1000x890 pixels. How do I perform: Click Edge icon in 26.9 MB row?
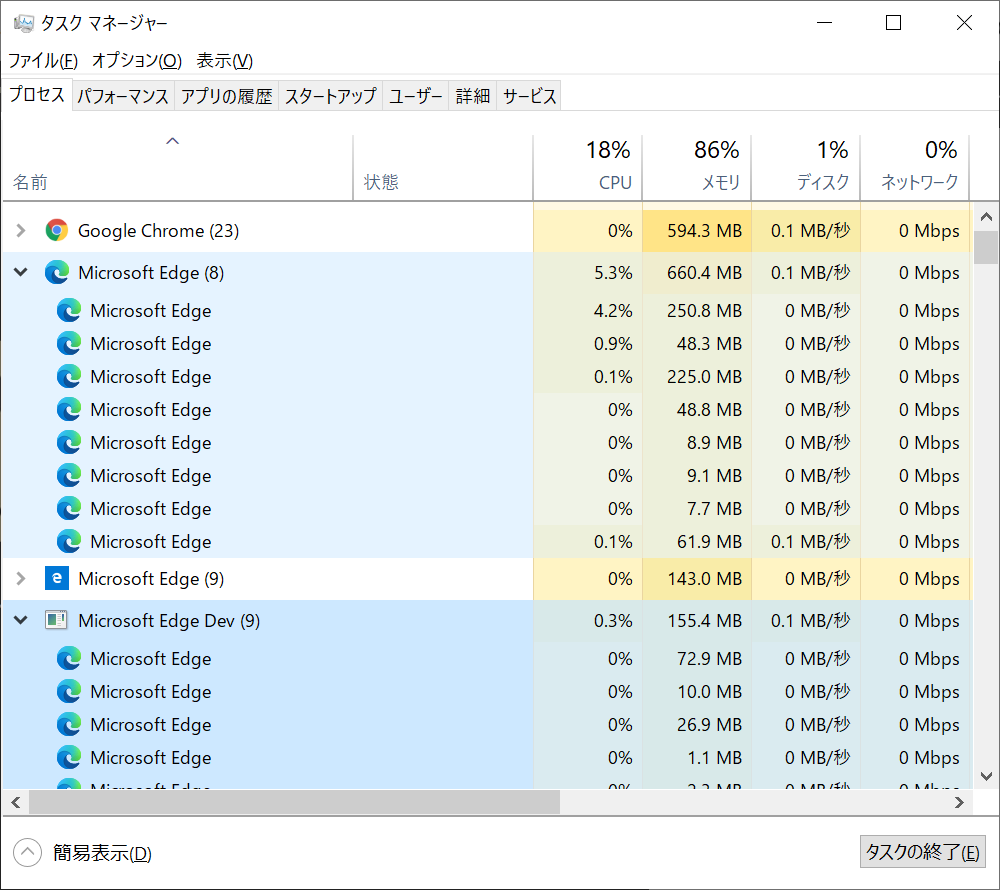[69, 725]
